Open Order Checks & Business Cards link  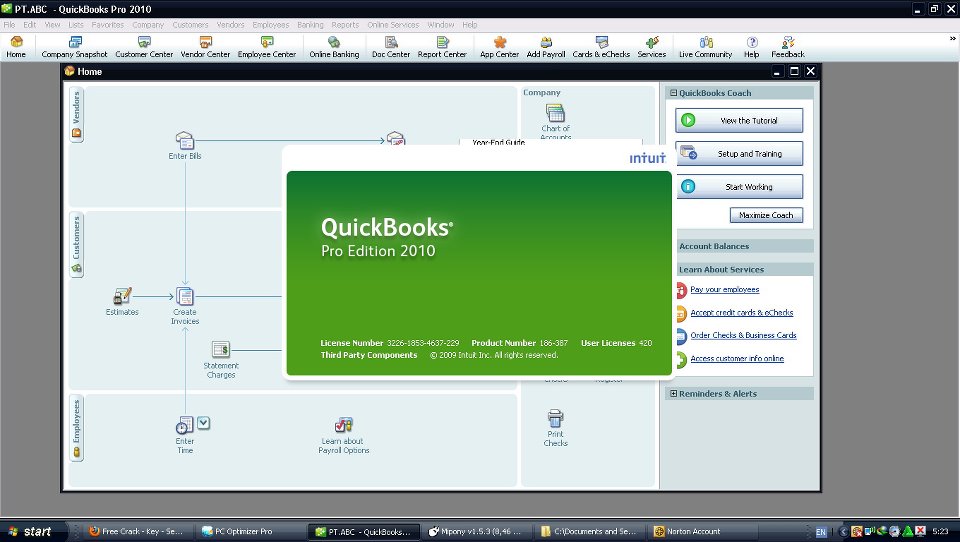pos(743,335)
